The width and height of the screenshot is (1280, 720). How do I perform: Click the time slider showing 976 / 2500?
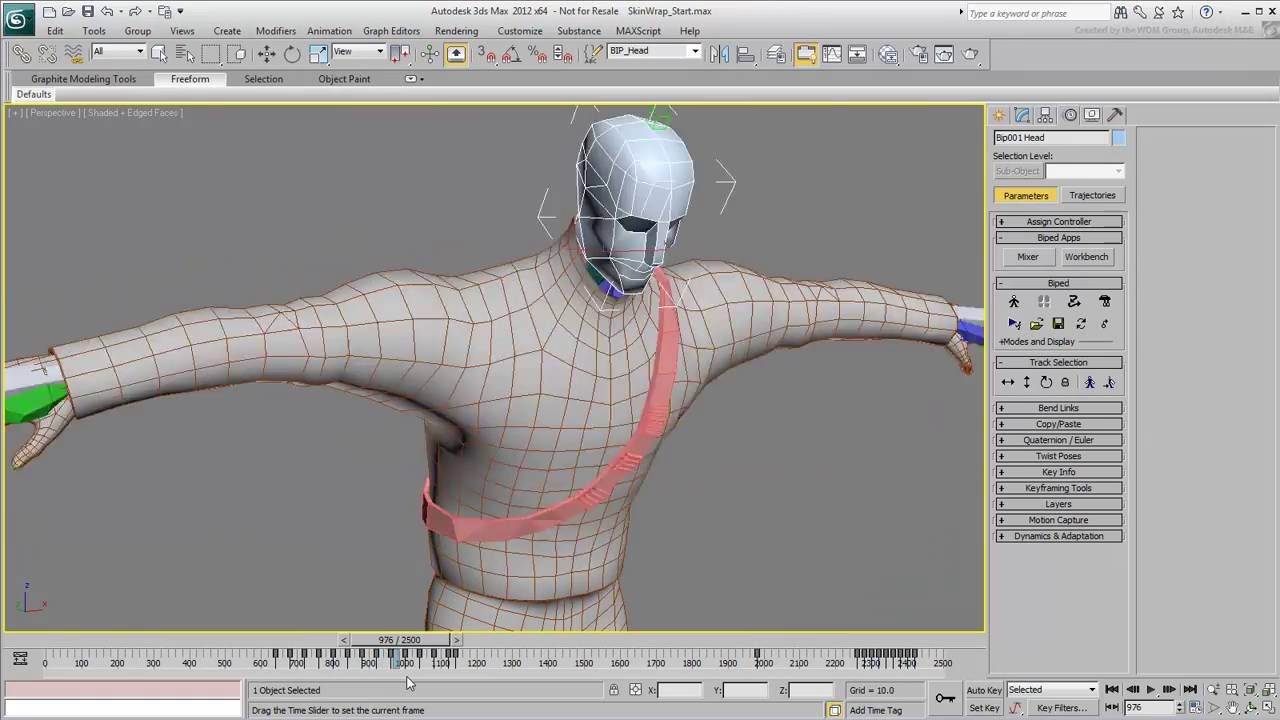click(x=399, y=640)
